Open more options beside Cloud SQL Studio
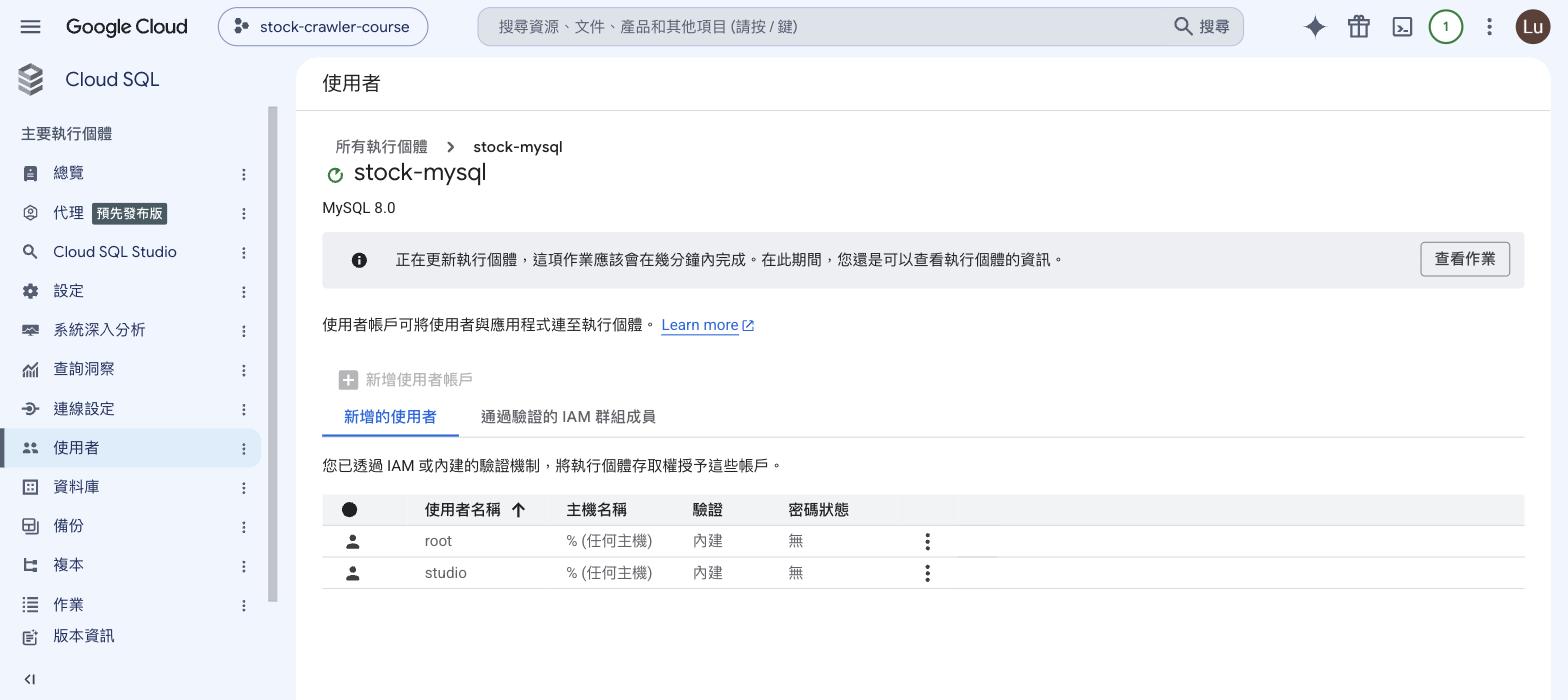This screenshot has width=1568, height=700. pyautogui.click(x=243, y=253)
